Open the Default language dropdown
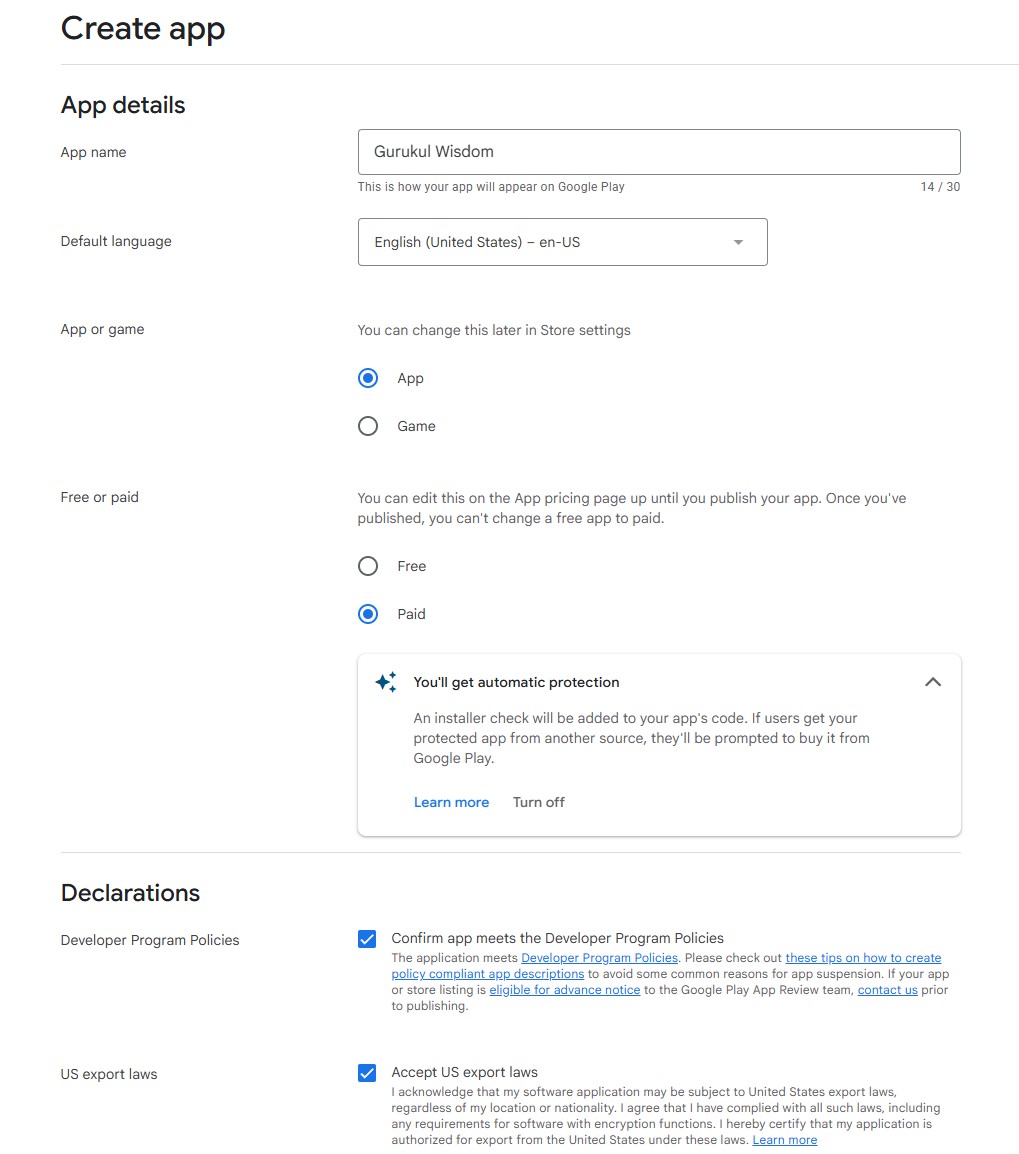This screenshot has height=1154, width=1019. 562,242
